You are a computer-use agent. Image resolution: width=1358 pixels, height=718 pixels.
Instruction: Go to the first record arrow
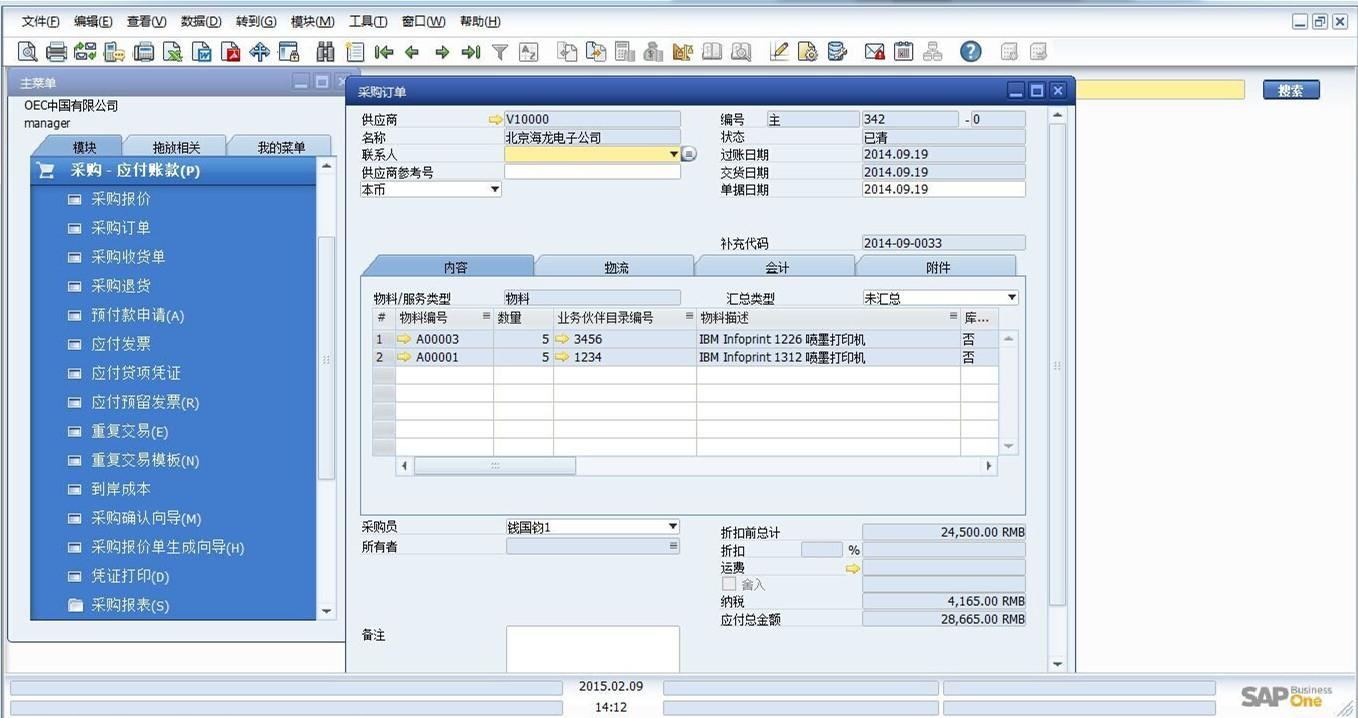[384, 52]
